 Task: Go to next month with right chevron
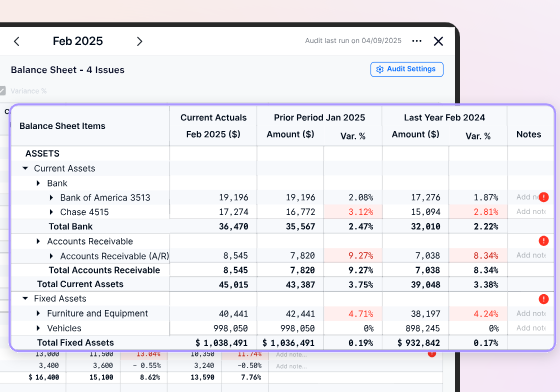point(139,41)
